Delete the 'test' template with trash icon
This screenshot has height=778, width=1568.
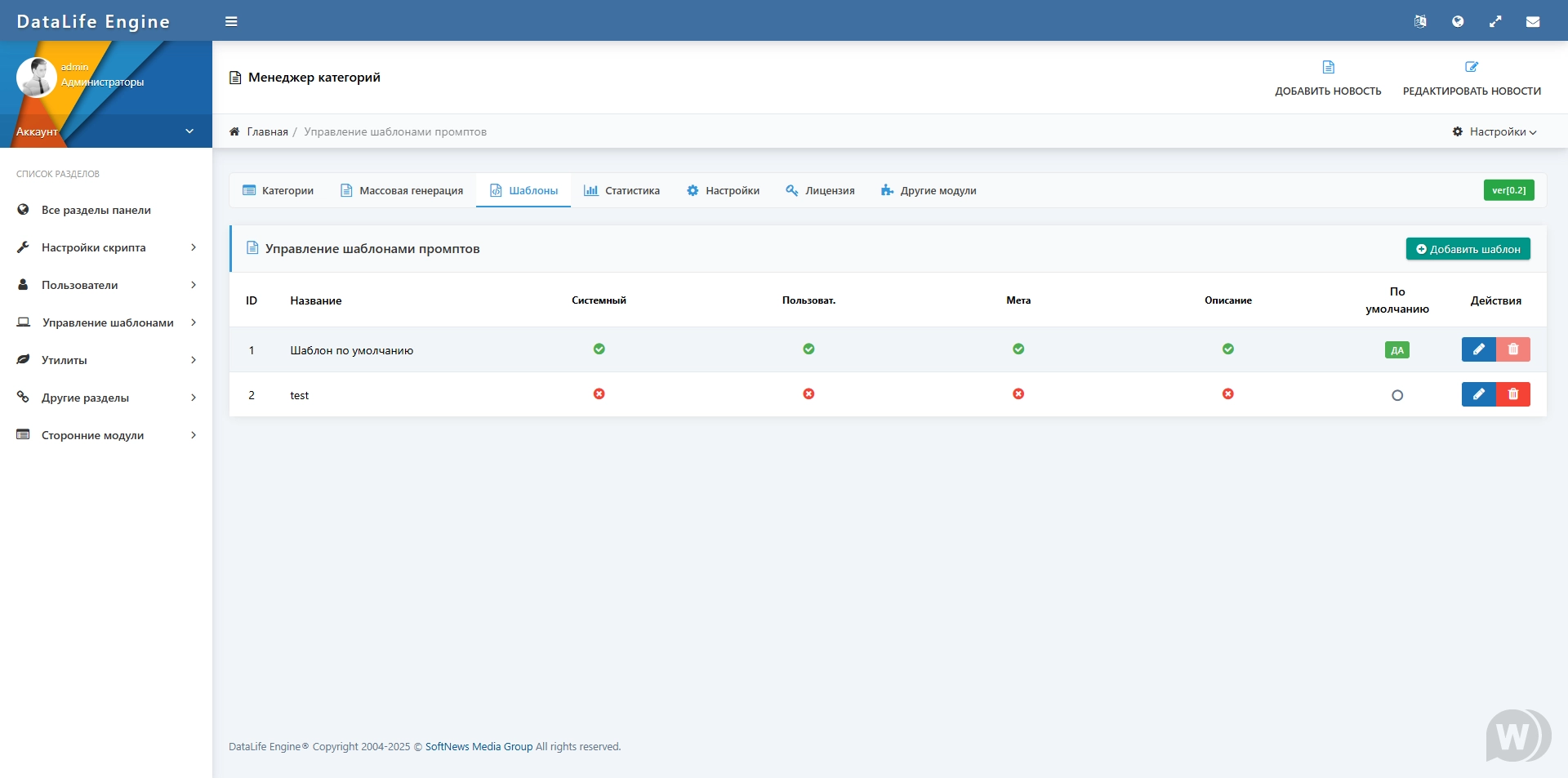[1513, 394]
